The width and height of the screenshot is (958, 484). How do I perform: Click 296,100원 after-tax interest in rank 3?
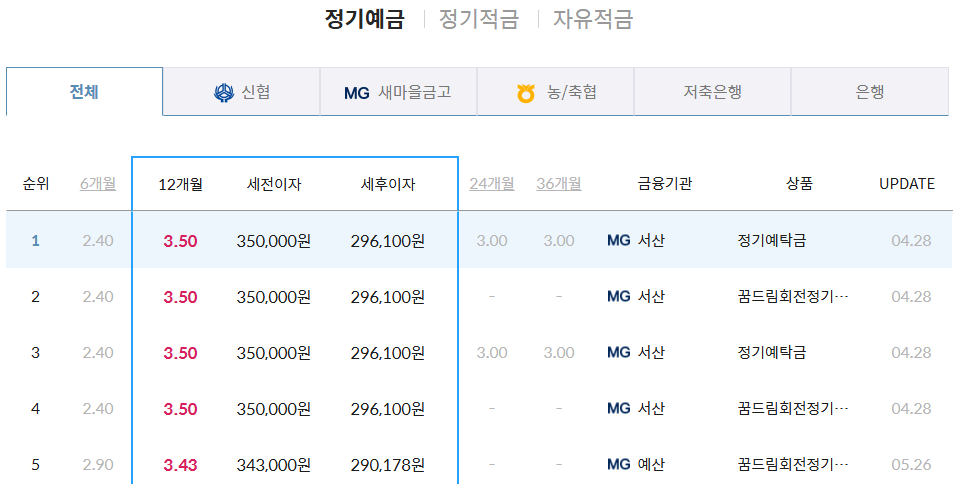(x=388, y=353)
